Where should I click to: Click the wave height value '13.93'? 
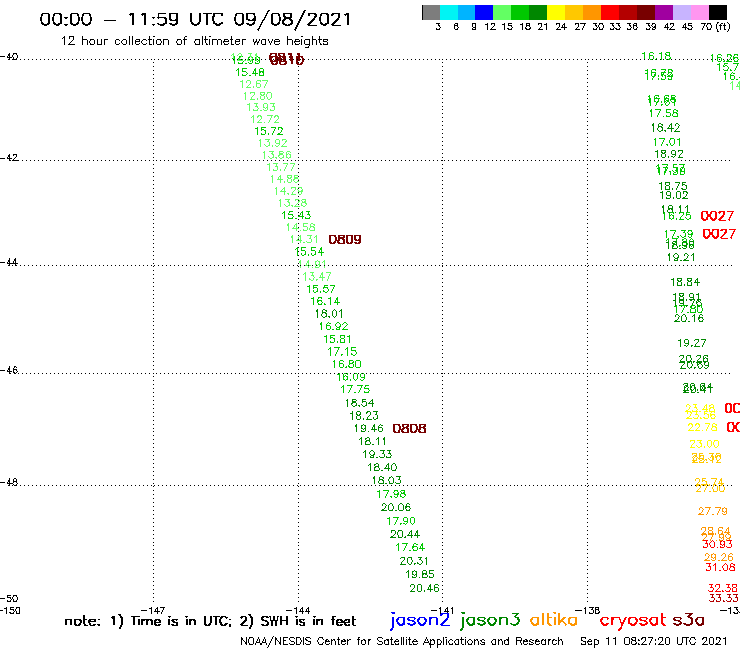point(261,108)
